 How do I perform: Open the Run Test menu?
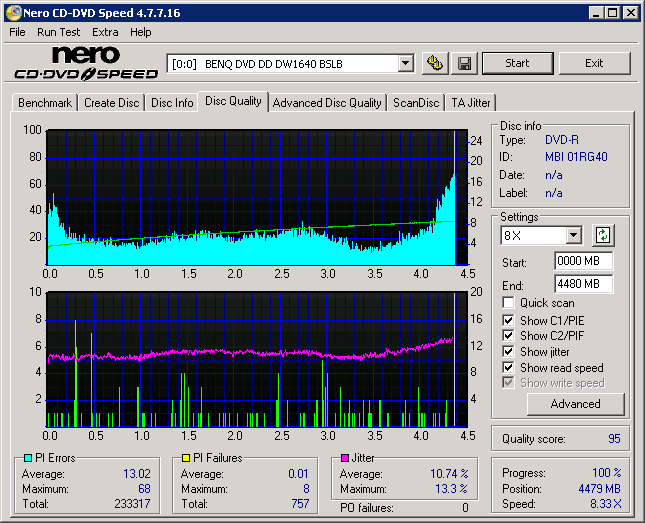pyautogui.click(x=59, y=32)
